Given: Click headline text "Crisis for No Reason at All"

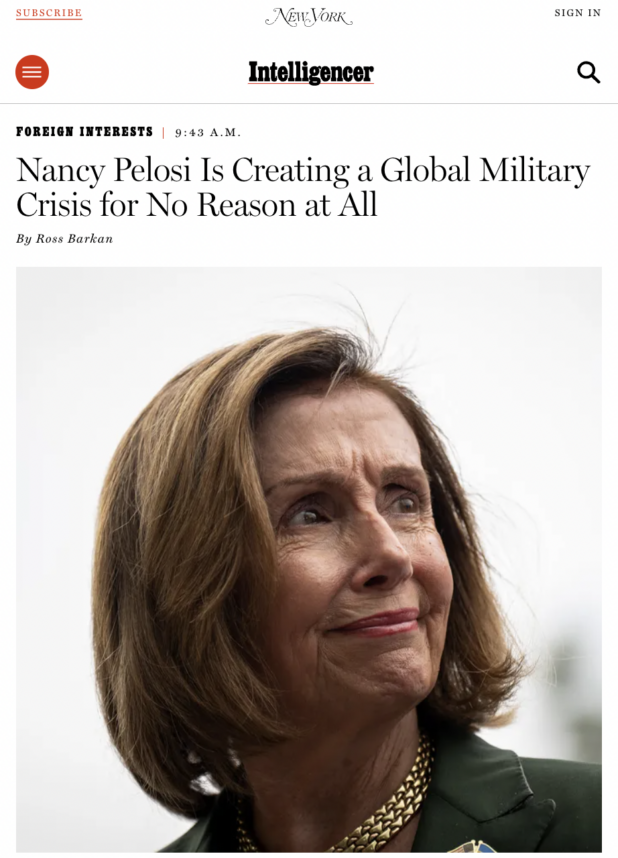Looking at the screenshot, I should [x=197, y=205].
